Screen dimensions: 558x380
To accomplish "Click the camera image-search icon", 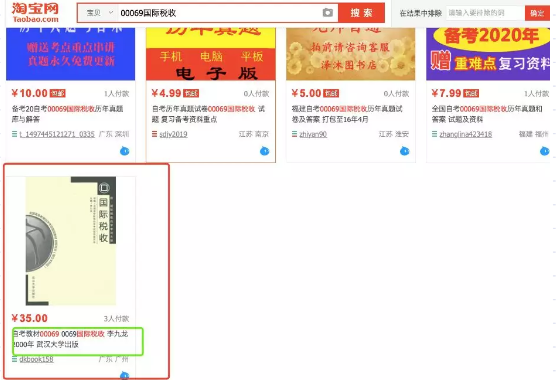I will coord(328,13).
